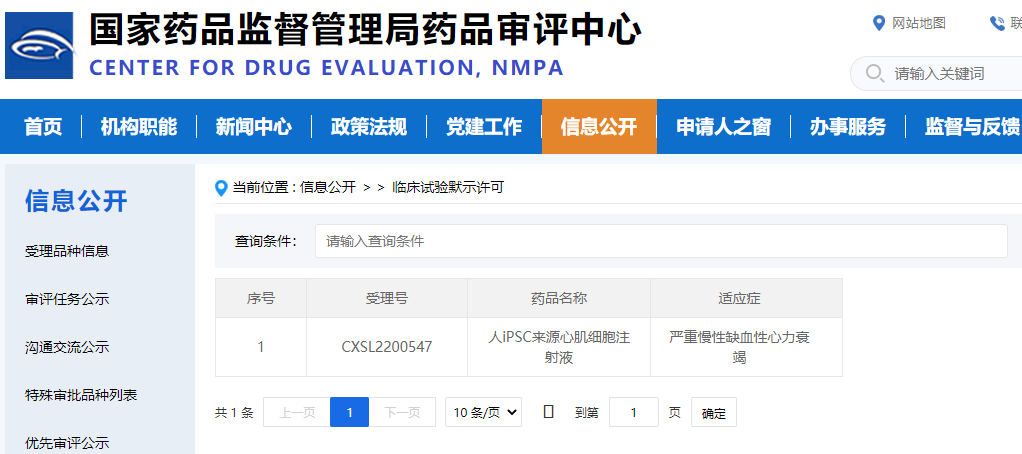Click the 信息公开 sidebar heading

pyautogui.click(x=76, y=201)
